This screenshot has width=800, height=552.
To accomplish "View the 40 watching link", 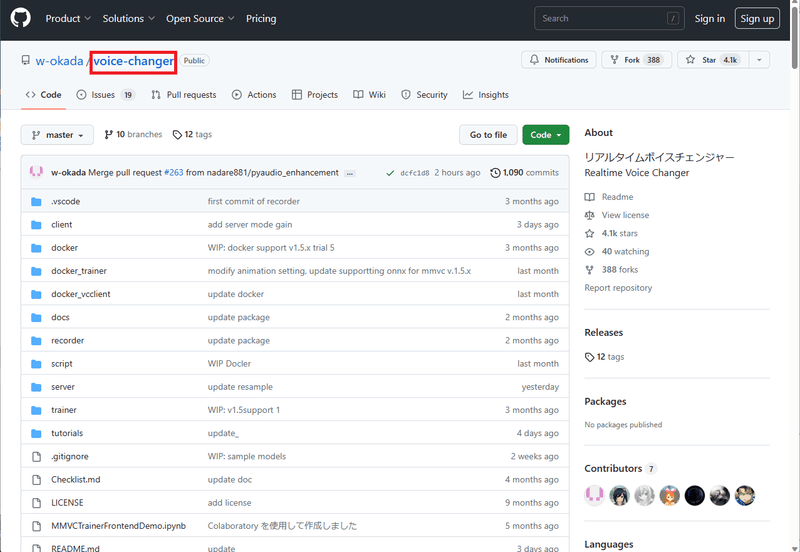I will click(x=617, y=252).
